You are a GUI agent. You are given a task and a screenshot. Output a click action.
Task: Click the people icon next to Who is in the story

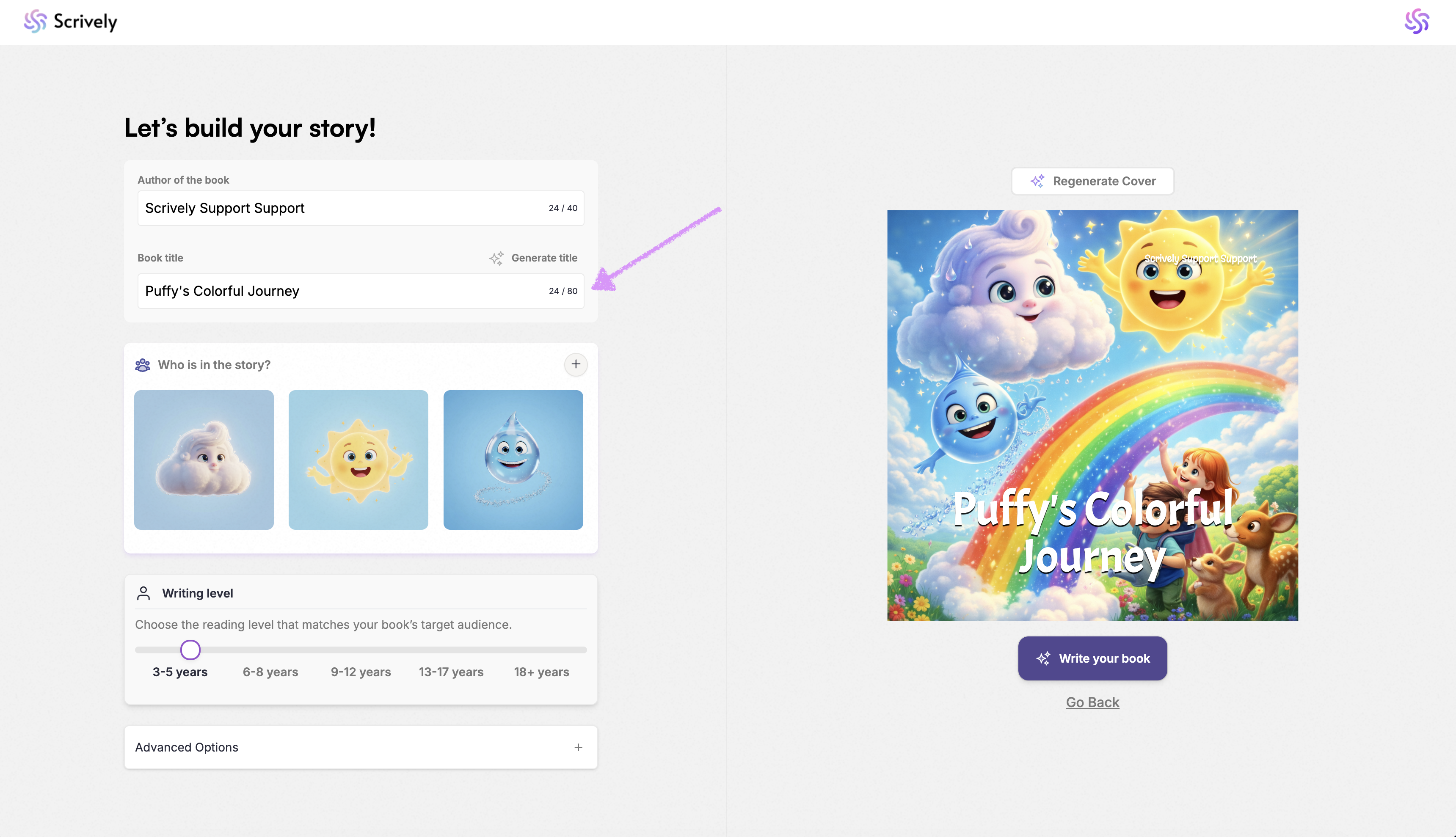[143, 365]
